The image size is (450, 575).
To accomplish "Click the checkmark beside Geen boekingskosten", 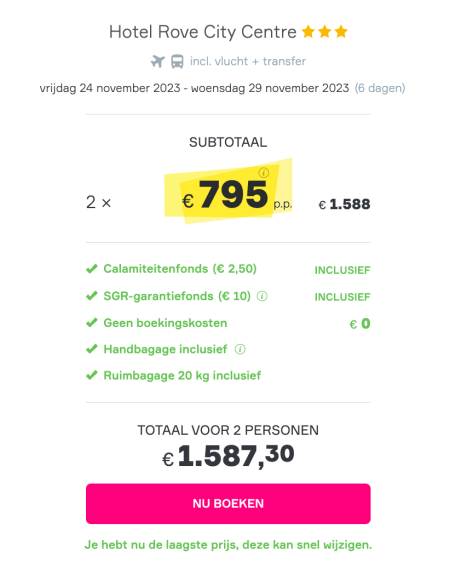I will [92, 323].
